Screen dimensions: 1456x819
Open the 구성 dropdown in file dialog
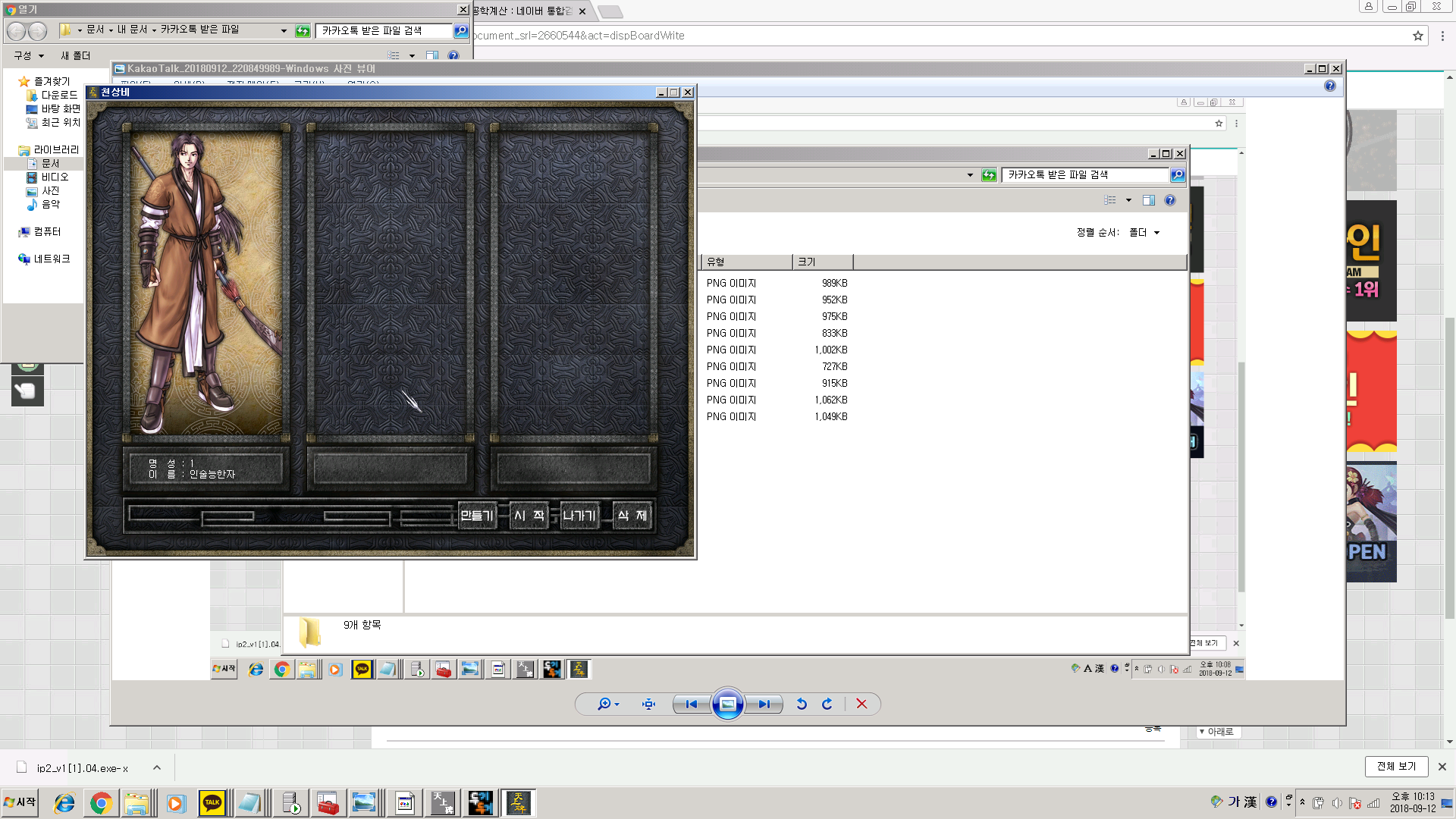tap(29, 55)
